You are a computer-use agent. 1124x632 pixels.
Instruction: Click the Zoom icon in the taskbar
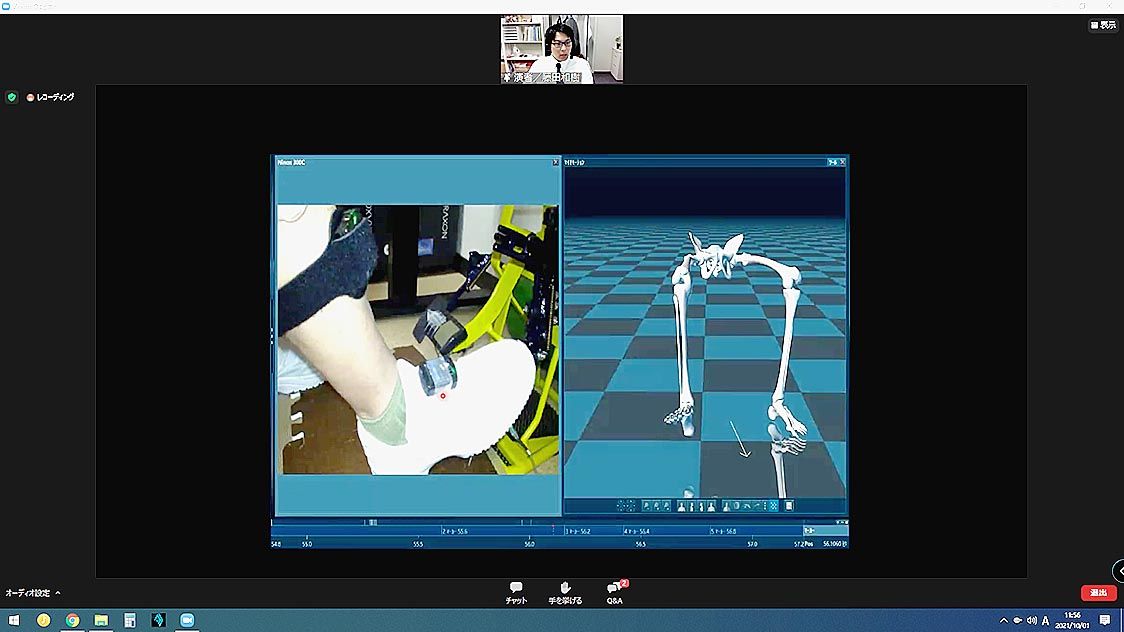tap(186, 620)
